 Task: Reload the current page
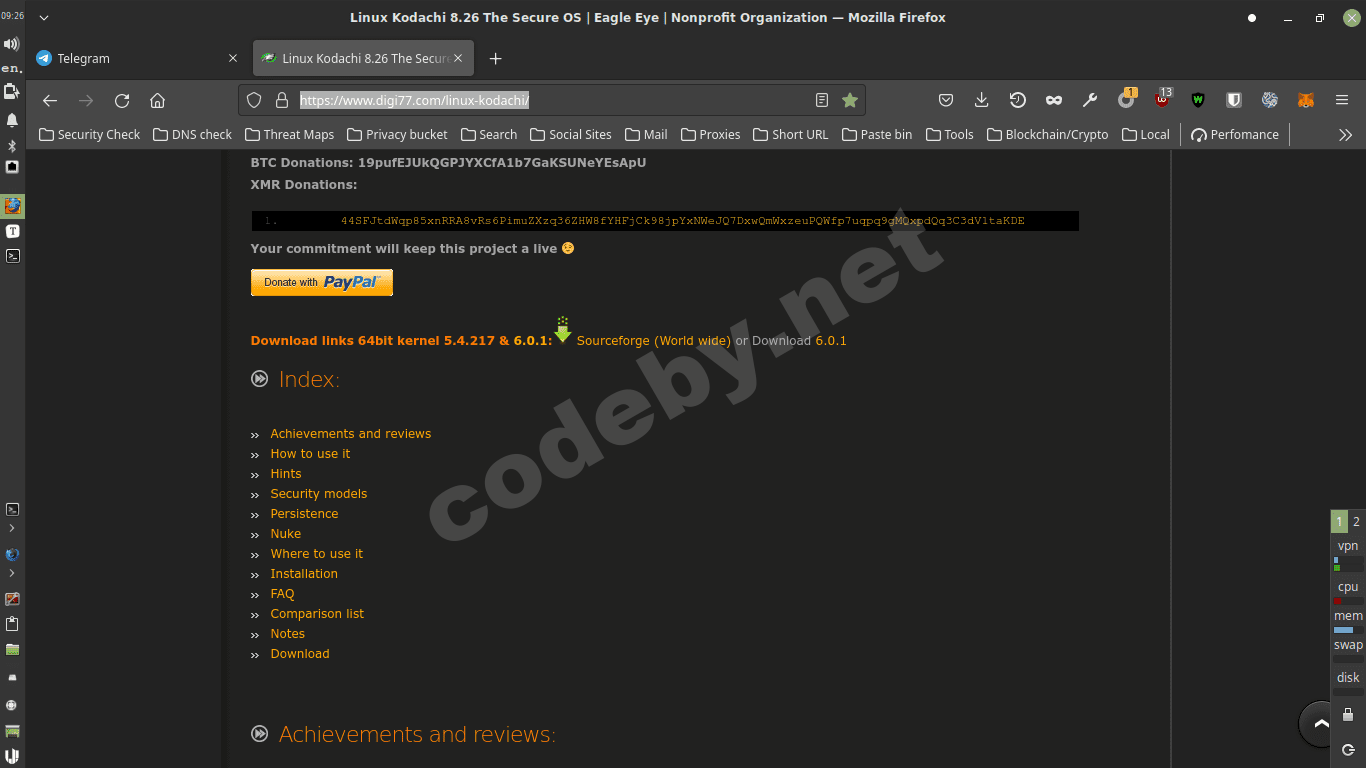pos(122,100)
